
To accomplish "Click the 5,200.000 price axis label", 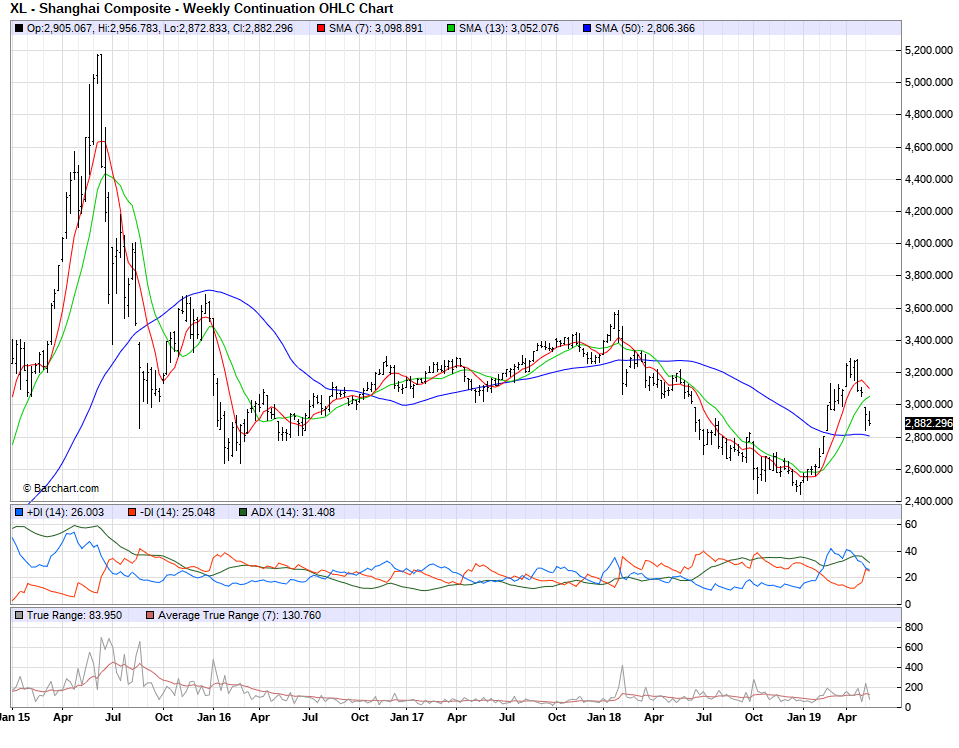I will [927, 50].
